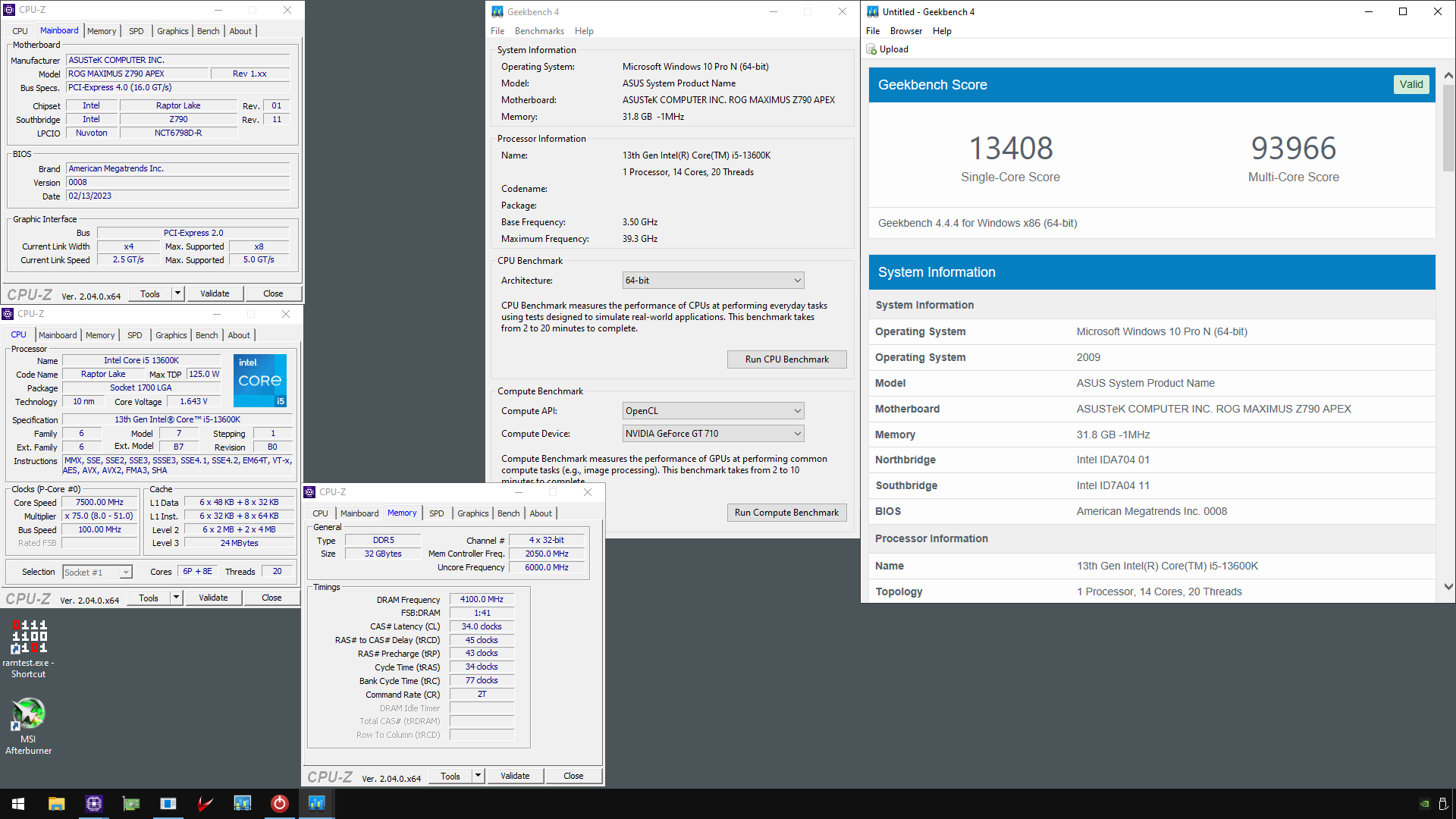
Task: Open File Explorer from the taskbar
Action: (x=56, y=804)
